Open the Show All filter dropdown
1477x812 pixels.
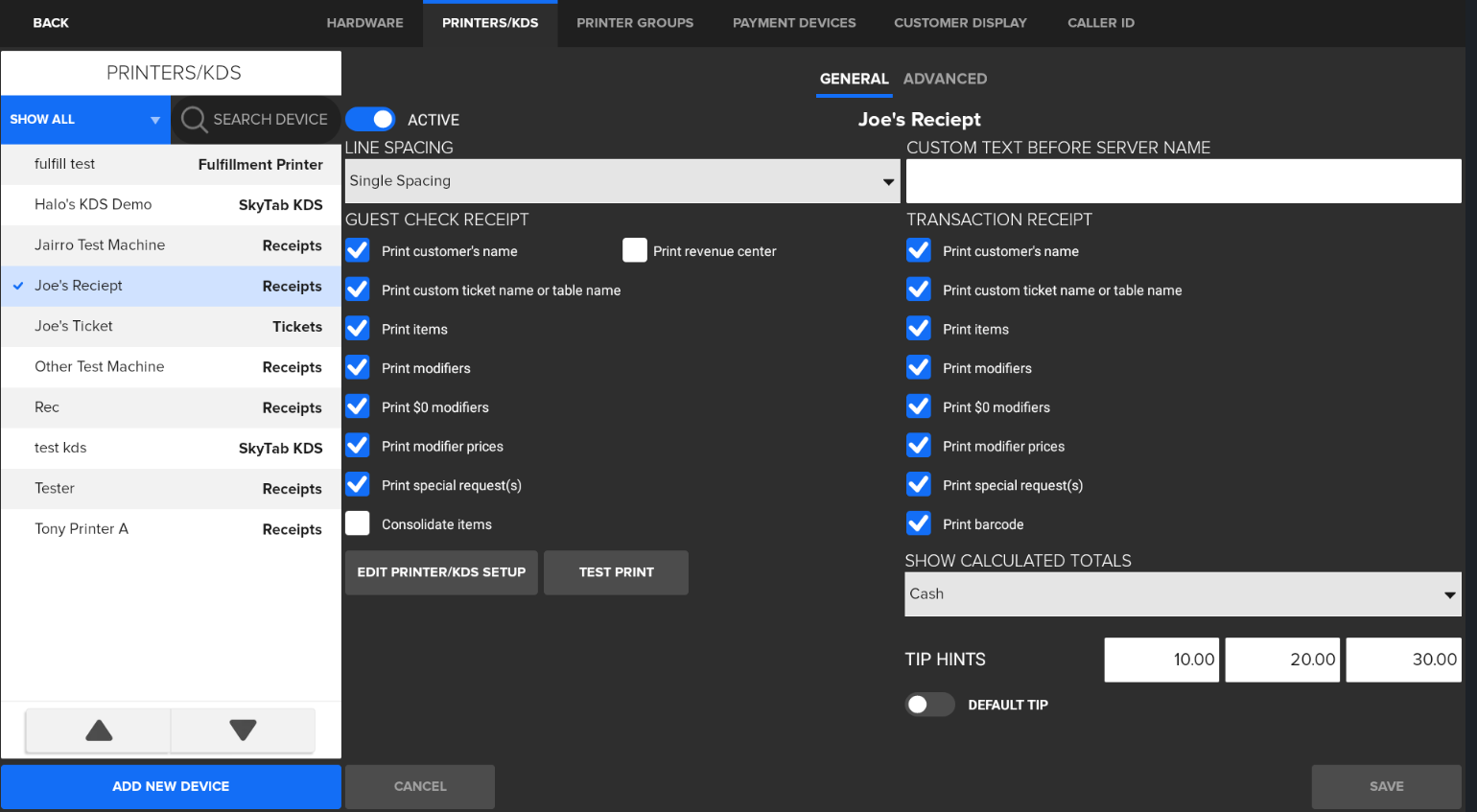[x=85, y=120]
